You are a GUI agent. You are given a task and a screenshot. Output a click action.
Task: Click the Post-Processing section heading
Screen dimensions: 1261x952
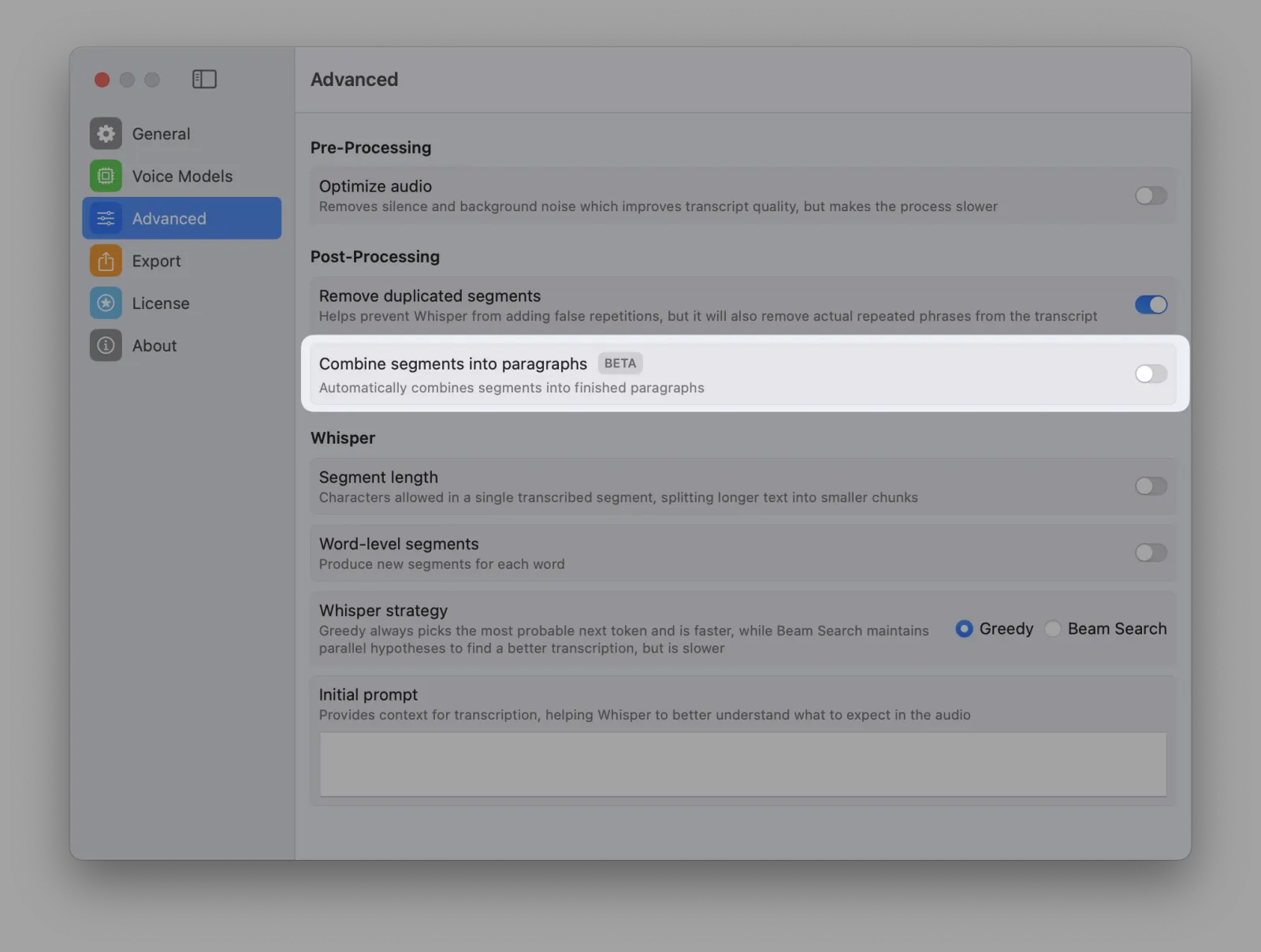[x=375, y=257]
